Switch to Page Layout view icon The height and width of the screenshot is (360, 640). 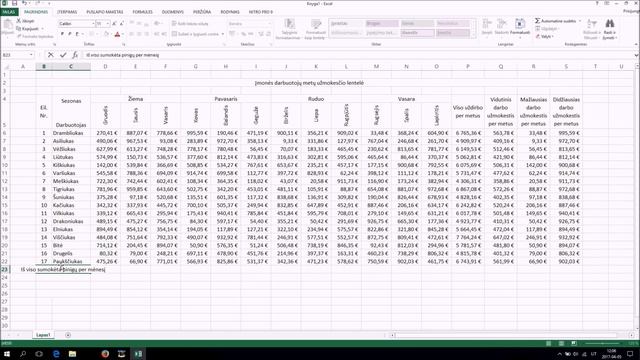[561, 344]
